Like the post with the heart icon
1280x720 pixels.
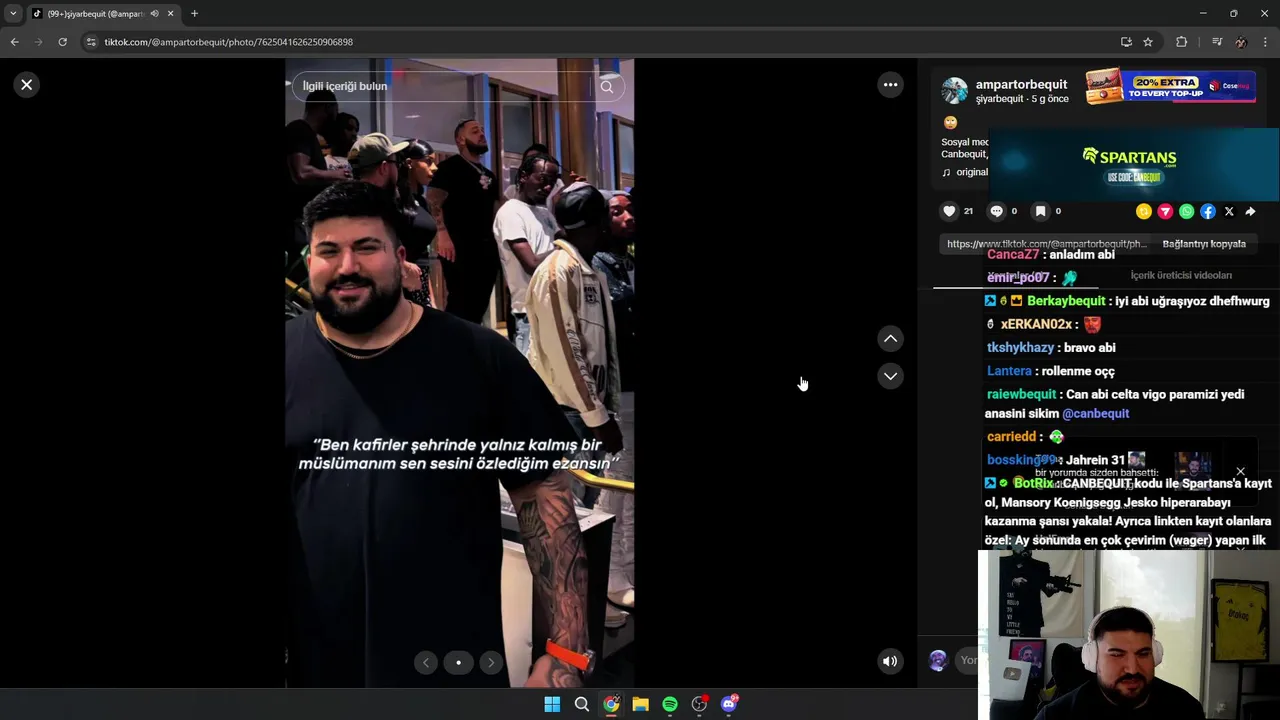pos(949,211)
